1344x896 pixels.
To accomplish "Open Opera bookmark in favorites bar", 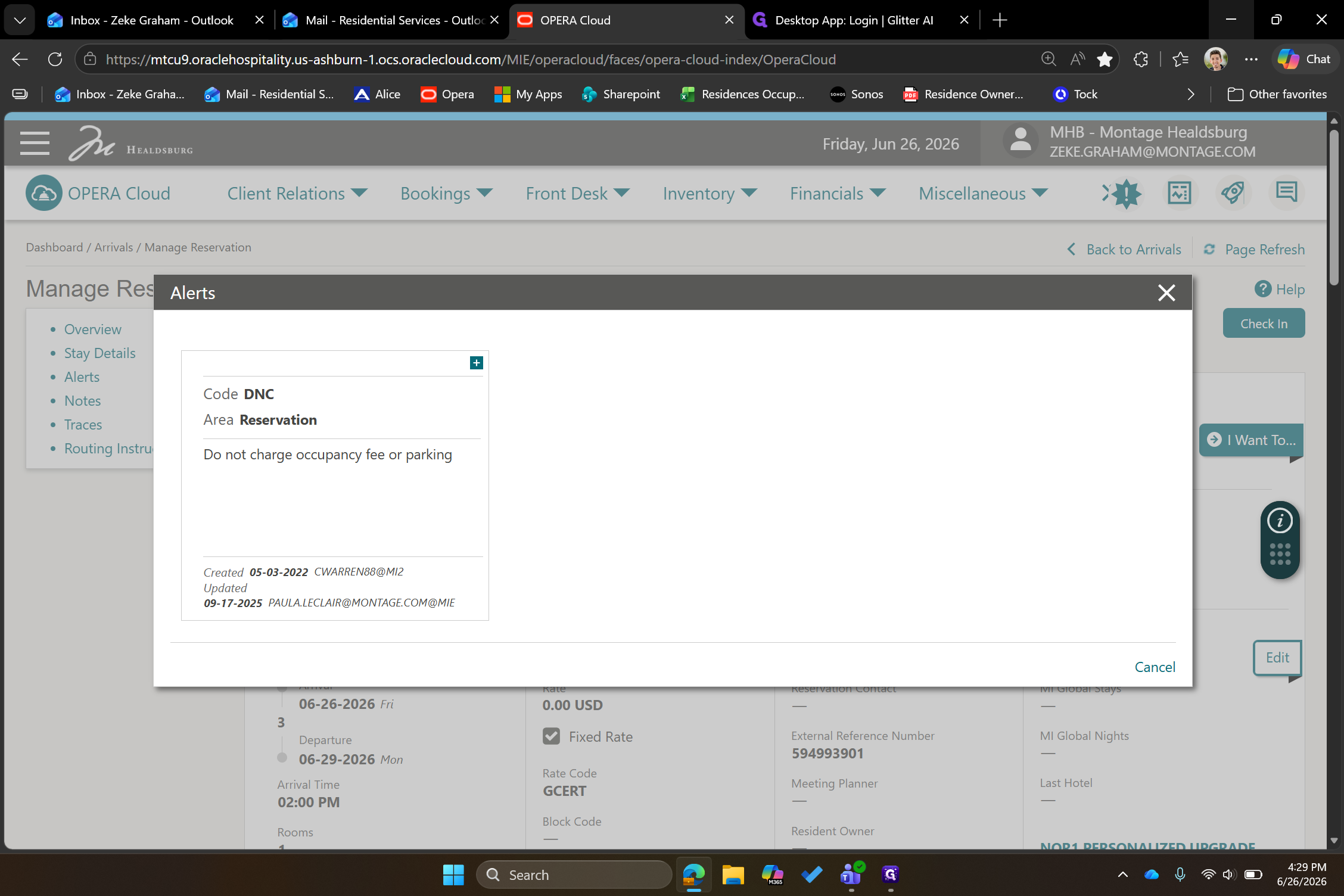I will [447, 94].
